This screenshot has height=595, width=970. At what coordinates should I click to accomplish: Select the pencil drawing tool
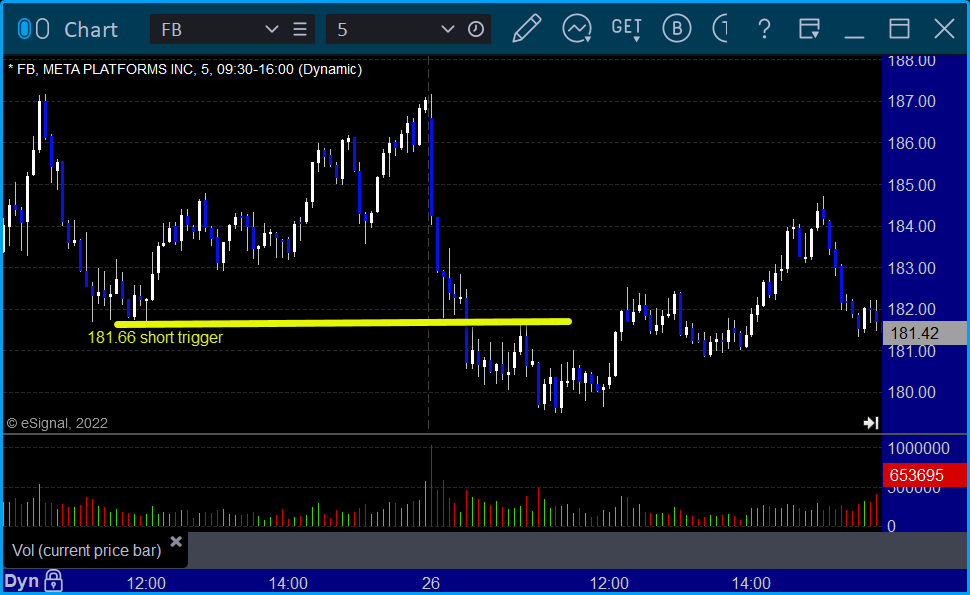(x=526, y=28)
